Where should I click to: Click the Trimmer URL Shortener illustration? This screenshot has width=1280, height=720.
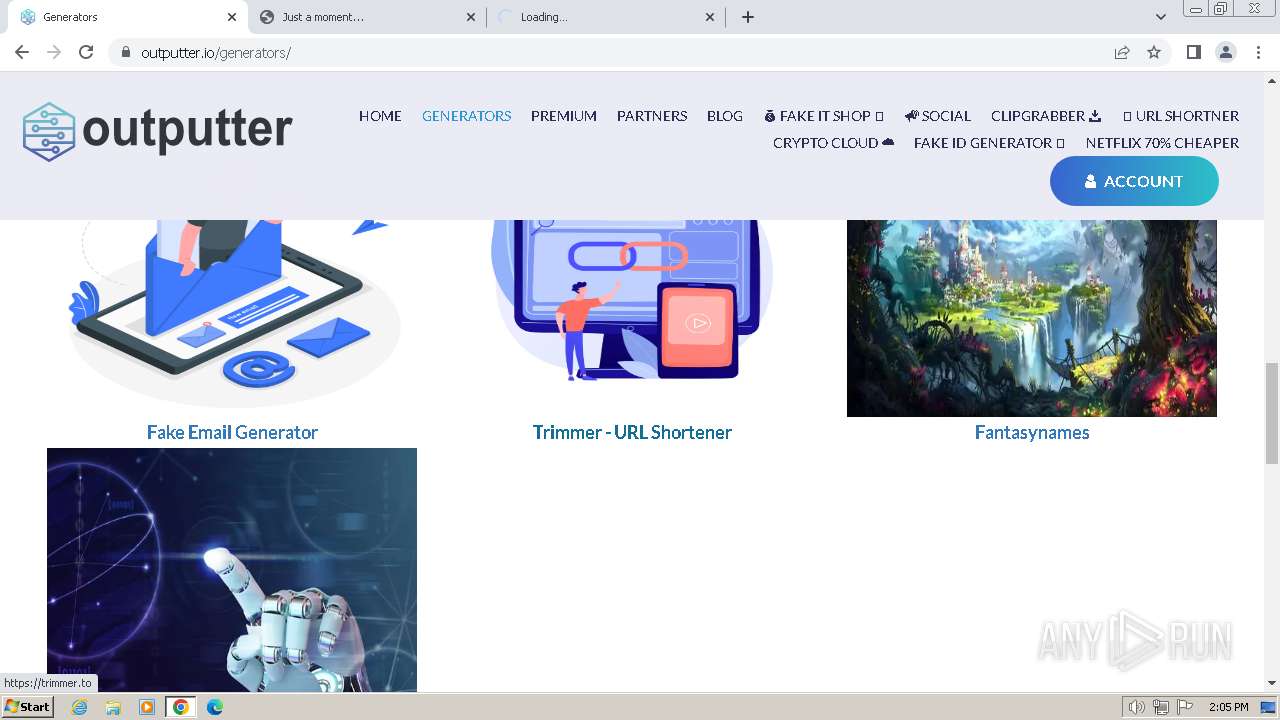[x=632, y=300]
